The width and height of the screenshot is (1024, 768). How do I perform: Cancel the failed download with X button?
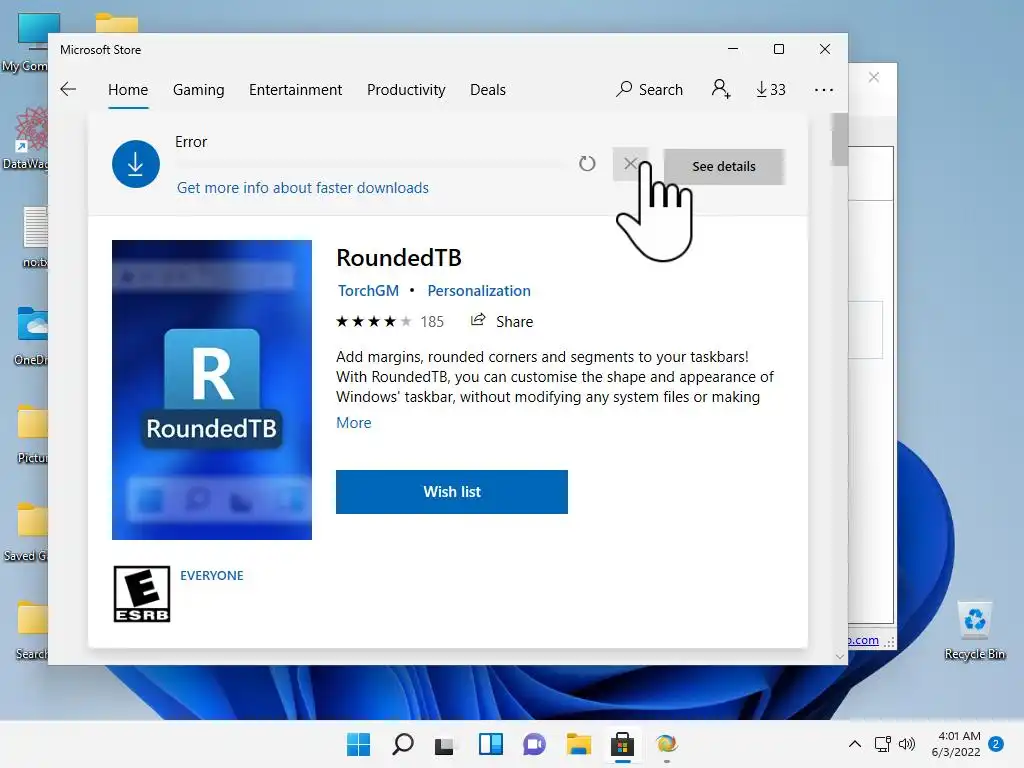pyautogui.click(x=630, y=164)
